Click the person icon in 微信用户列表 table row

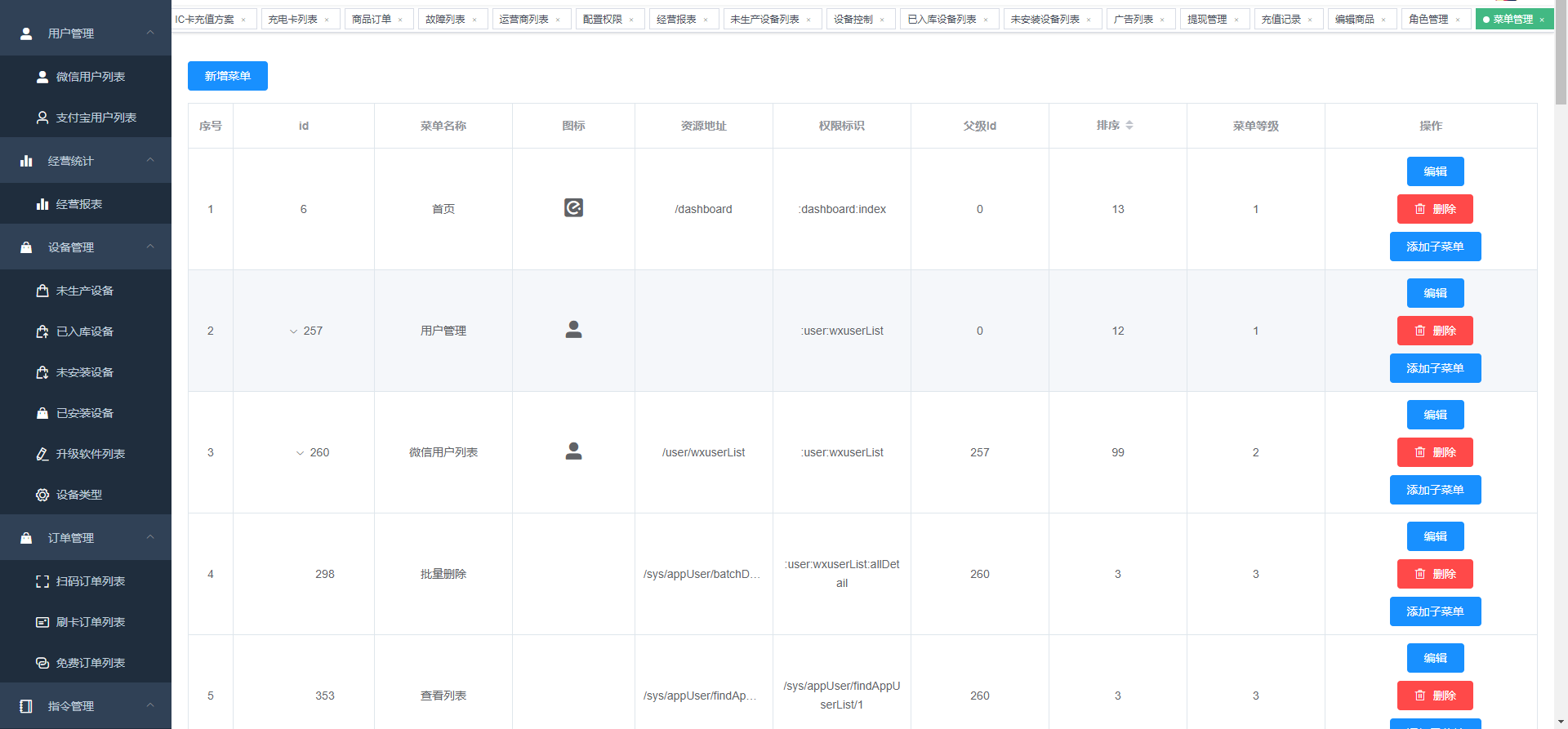[573, 451]
